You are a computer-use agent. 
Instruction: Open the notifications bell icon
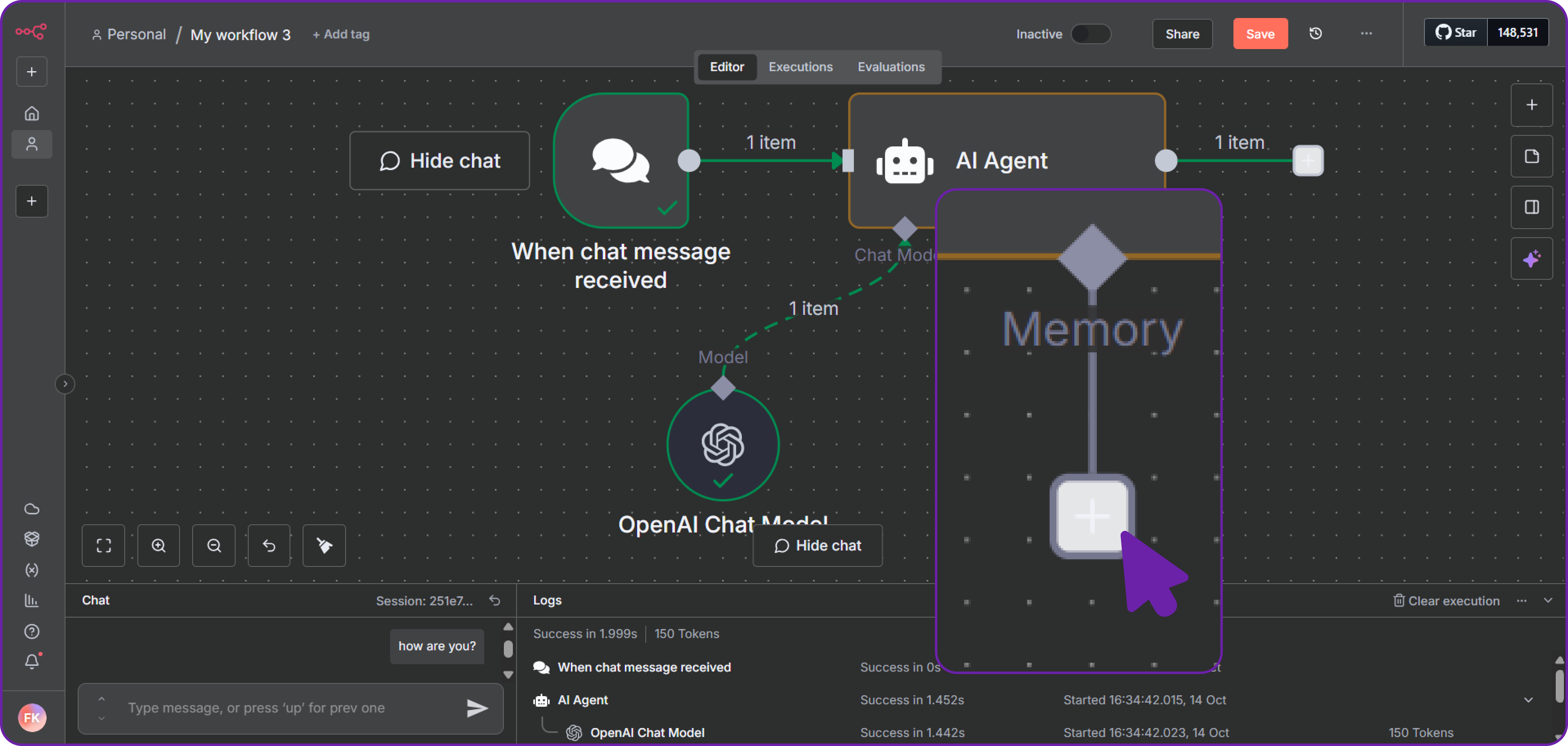pyautogui.click(x=31, y=661)
